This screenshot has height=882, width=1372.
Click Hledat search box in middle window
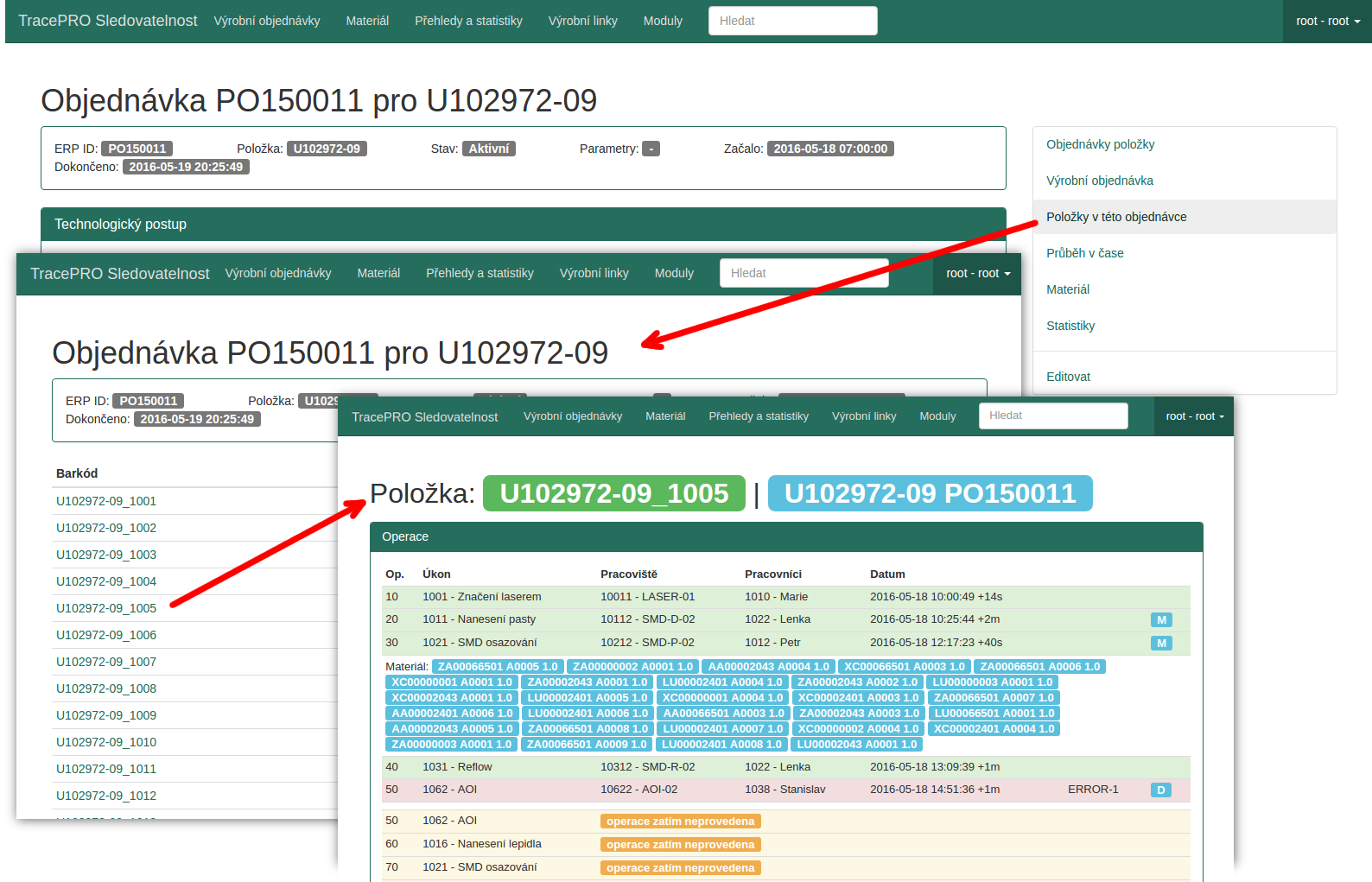tap(804, 273)
